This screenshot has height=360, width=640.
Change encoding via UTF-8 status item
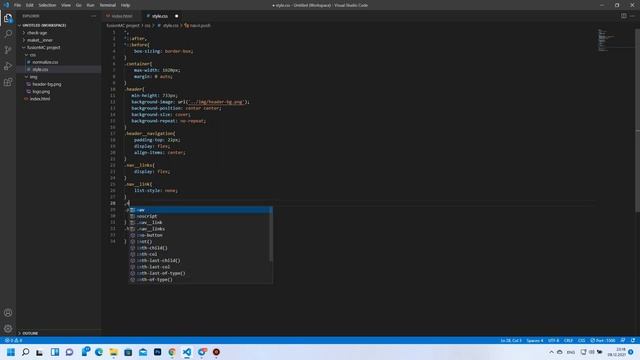pos(553,340)
